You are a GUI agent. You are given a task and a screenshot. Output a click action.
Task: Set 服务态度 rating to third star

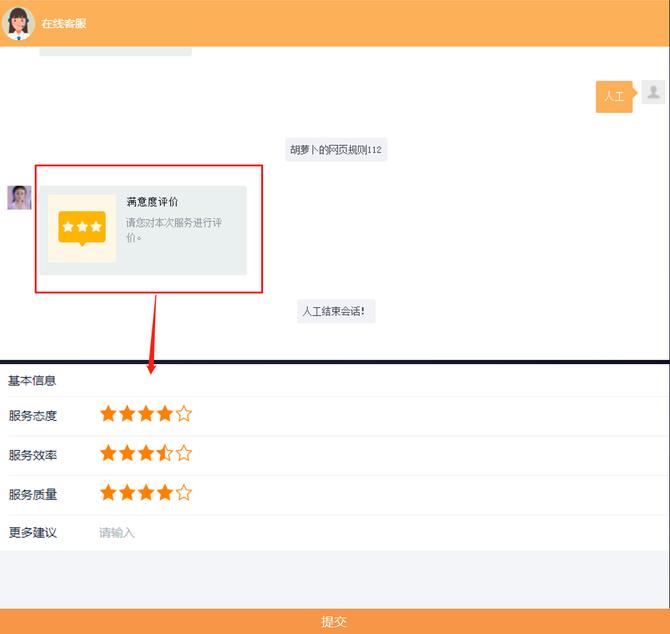pyautogui.click(x=146, y=414)
